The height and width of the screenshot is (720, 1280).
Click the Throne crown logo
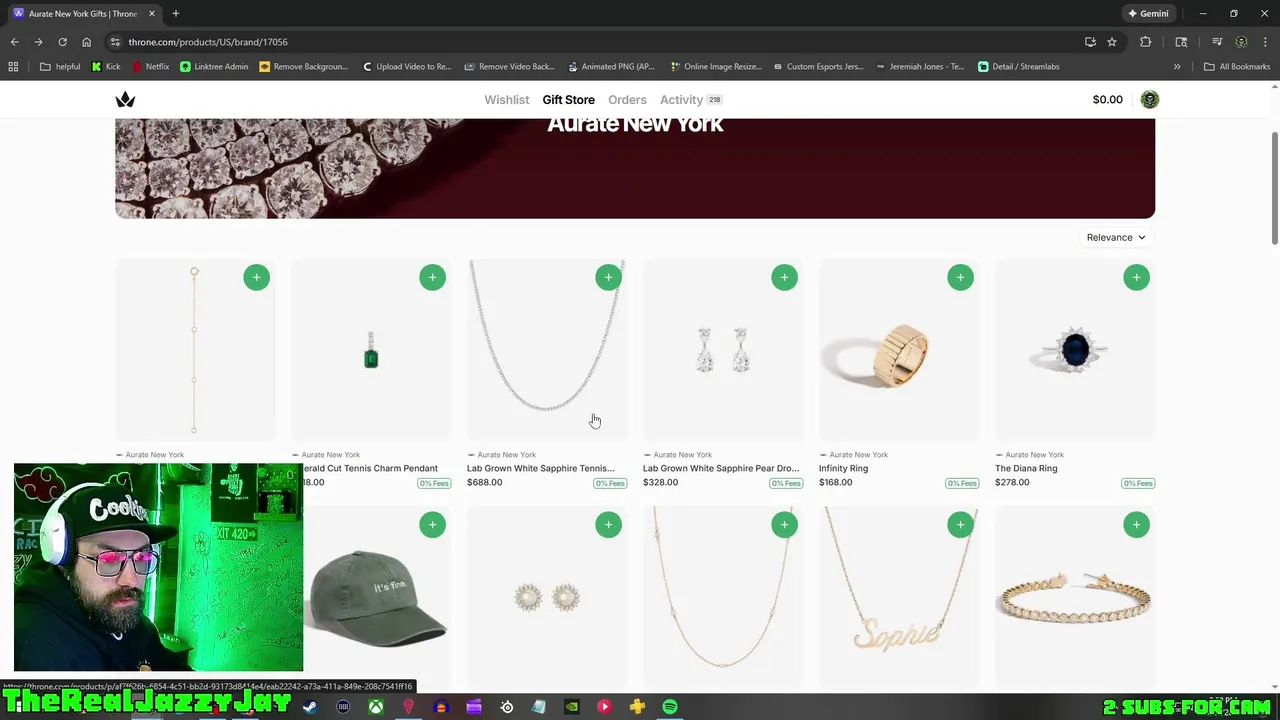[x=125, y=99]
